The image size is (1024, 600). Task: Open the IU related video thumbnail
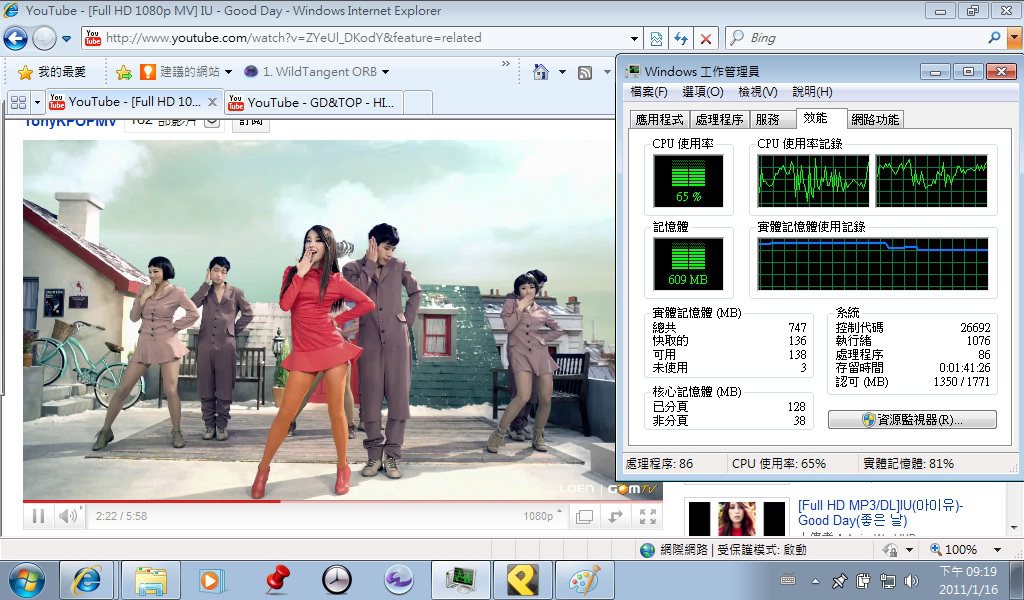tap(738, 519)
